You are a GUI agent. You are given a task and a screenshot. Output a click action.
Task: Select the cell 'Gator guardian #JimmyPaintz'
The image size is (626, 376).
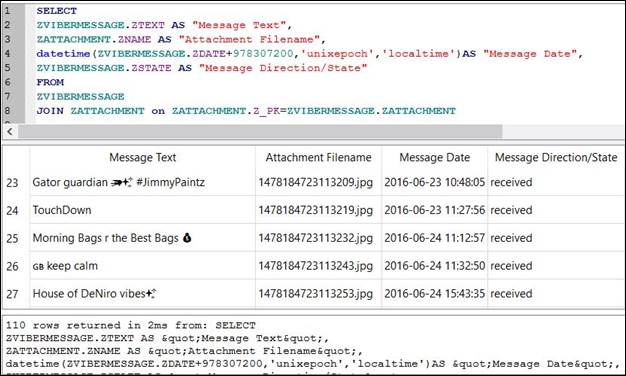point(143,182)
